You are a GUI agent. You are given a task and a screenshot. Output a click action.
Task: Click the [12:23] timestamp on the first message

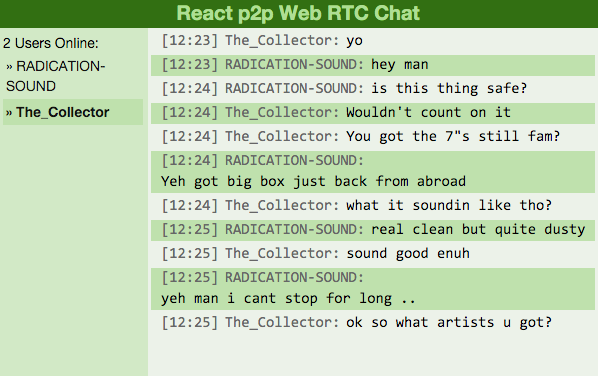click(x=189, y=41)
